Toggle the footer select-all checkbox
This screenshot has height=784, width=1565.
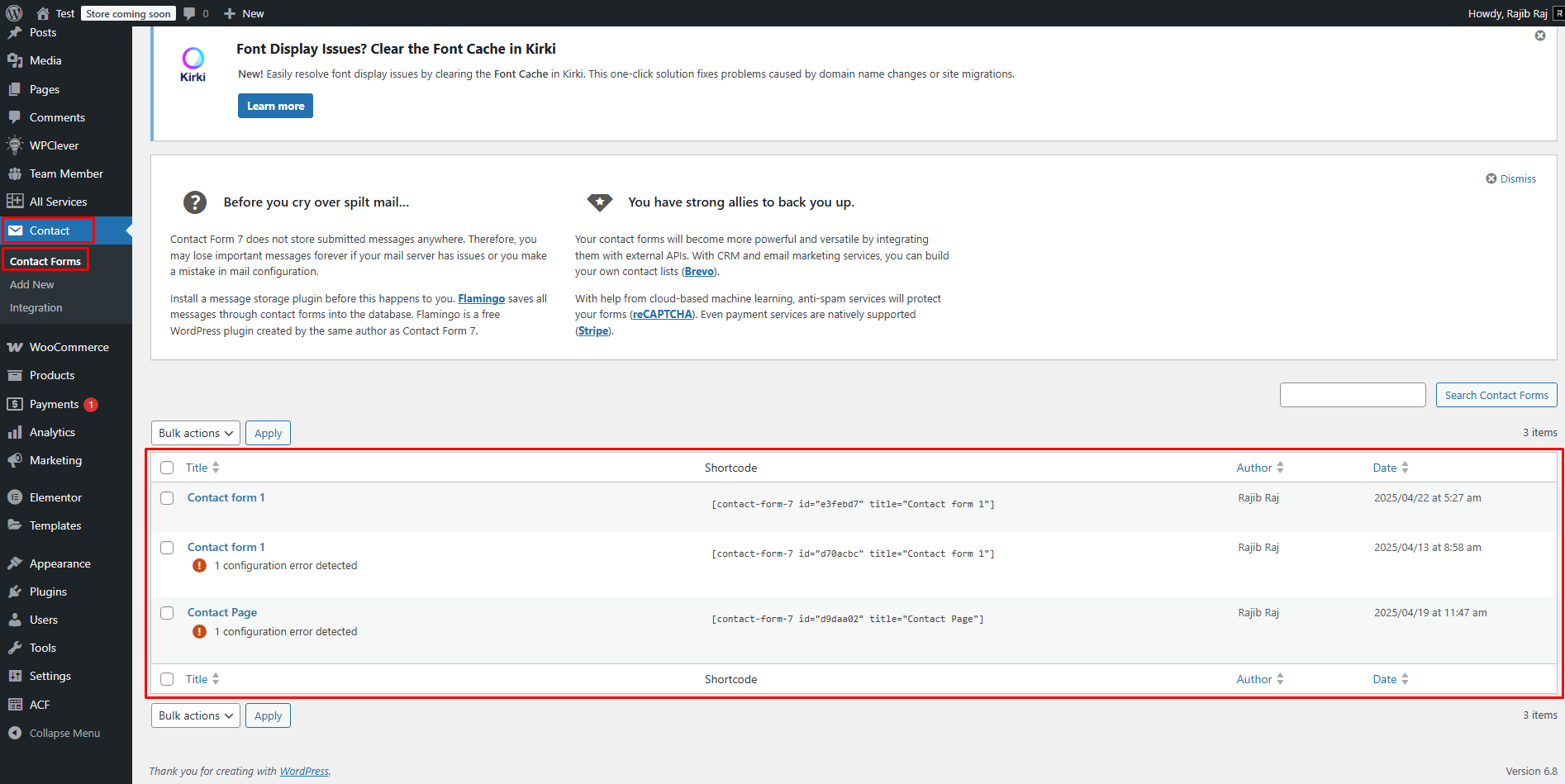click(x=167, y=679)
